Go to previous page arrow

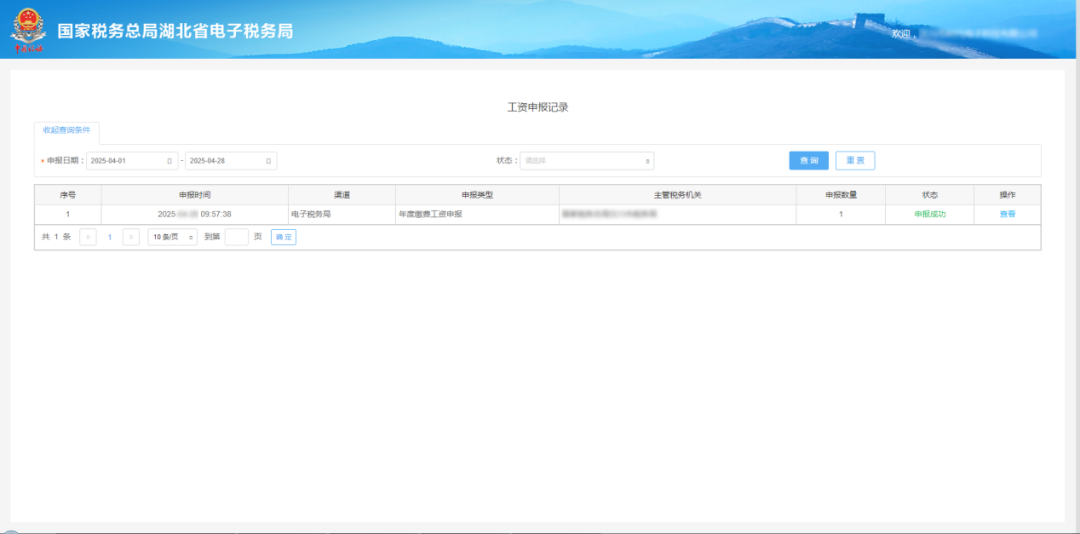[88, 237]
